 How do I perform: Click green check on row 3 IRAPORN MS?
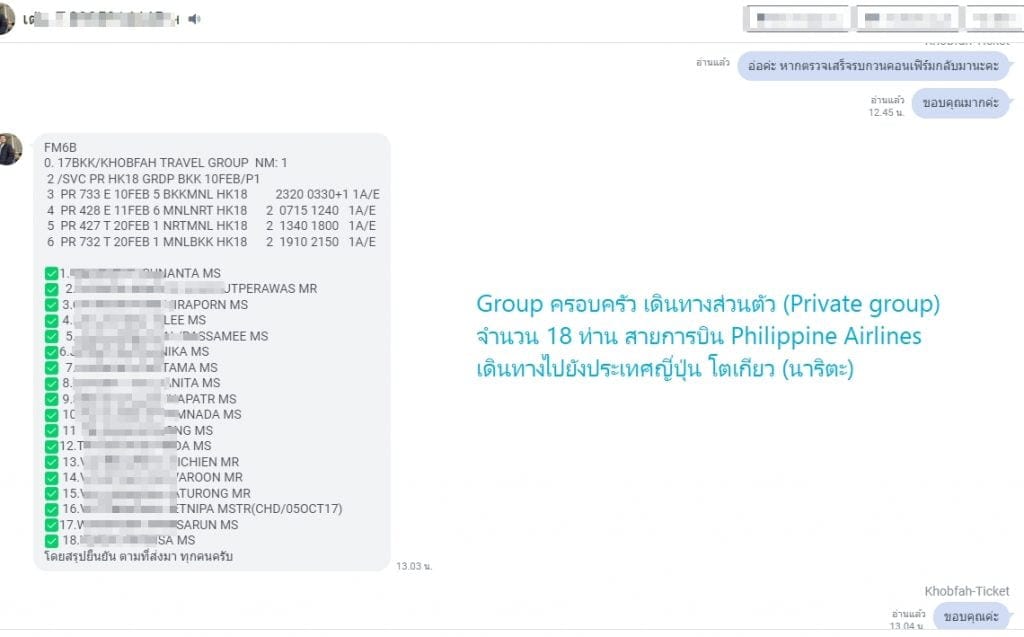(x=52, y=304)
